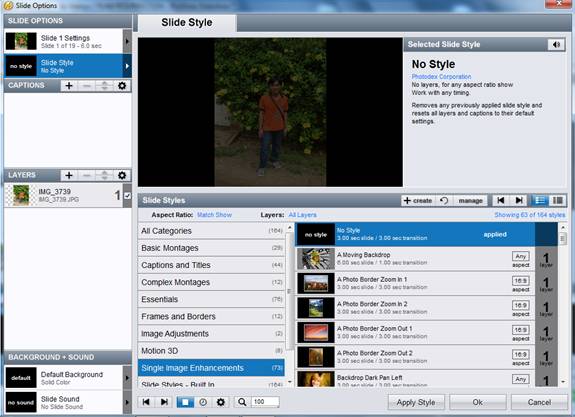This screenshot has width=575, height=417.
Task: Switch to compact column view of styles
Action: click(557, 200)
